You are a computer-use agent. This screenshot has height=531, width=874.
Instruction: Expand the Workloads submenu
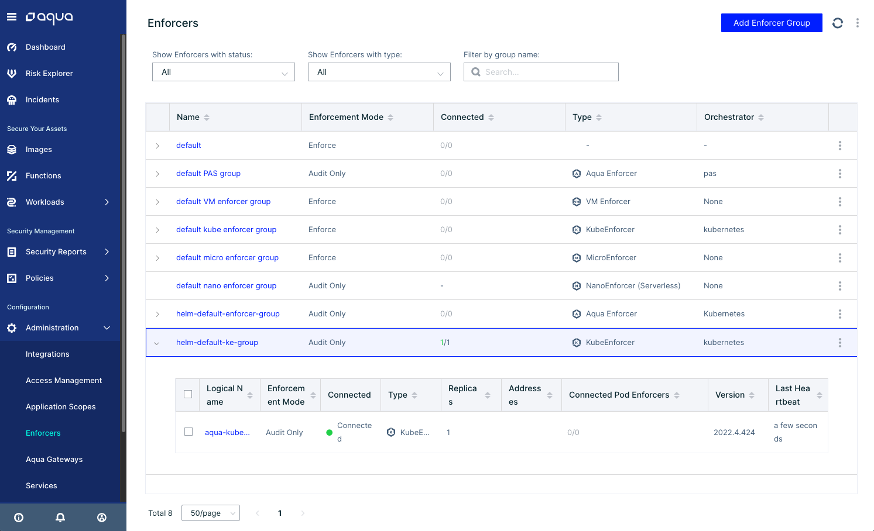(x=106, y=202)
